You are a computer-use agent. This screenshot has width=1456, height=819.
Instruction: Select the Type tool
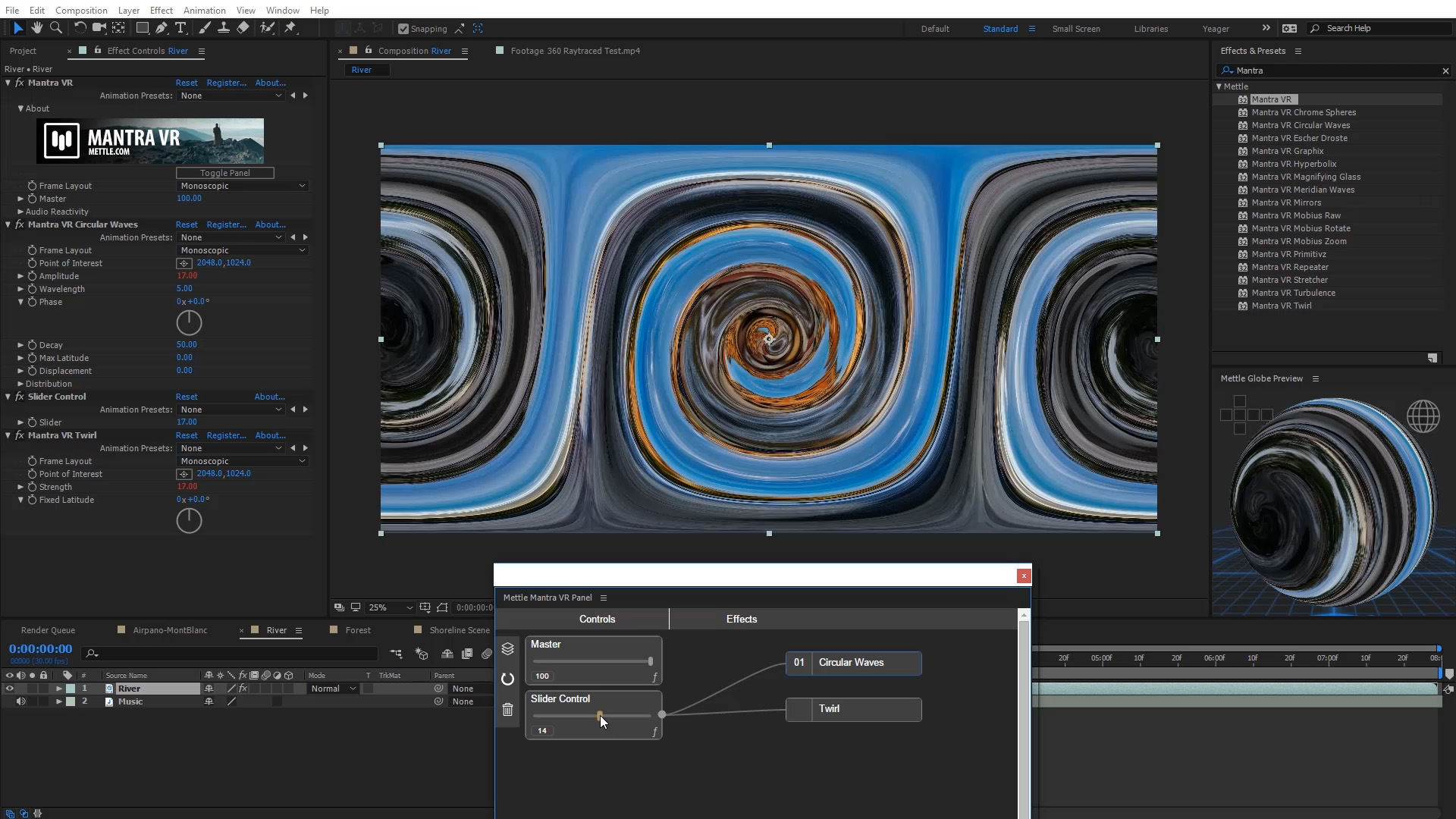pyautogui.click(x=180, y=28)
